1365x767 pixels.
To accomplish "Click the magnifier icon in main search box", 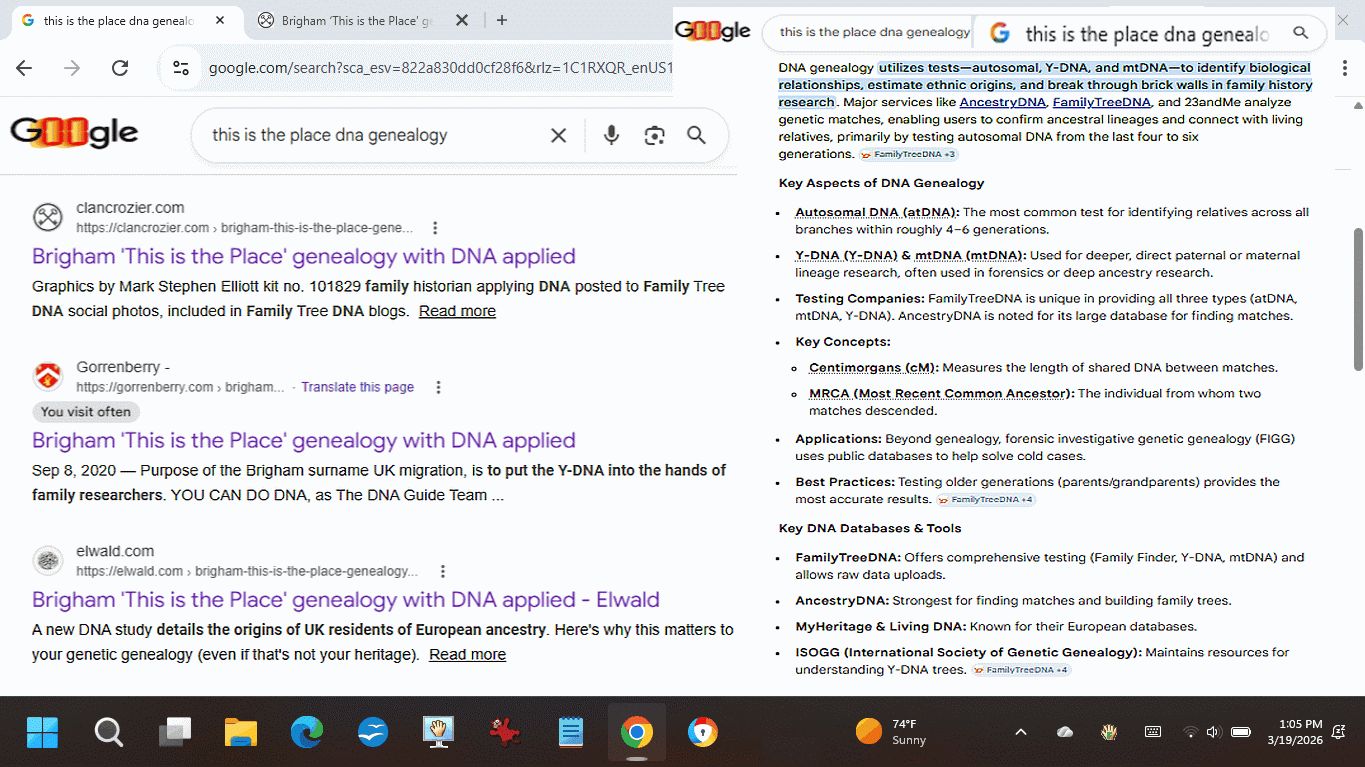I will pos(697,136).
